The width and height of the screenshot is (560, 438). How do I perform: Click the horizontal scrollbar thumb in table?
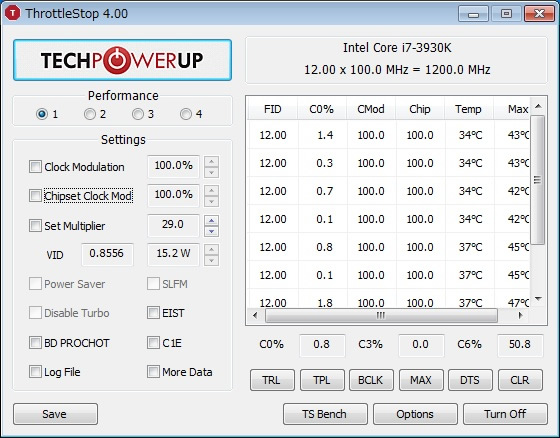381,315
